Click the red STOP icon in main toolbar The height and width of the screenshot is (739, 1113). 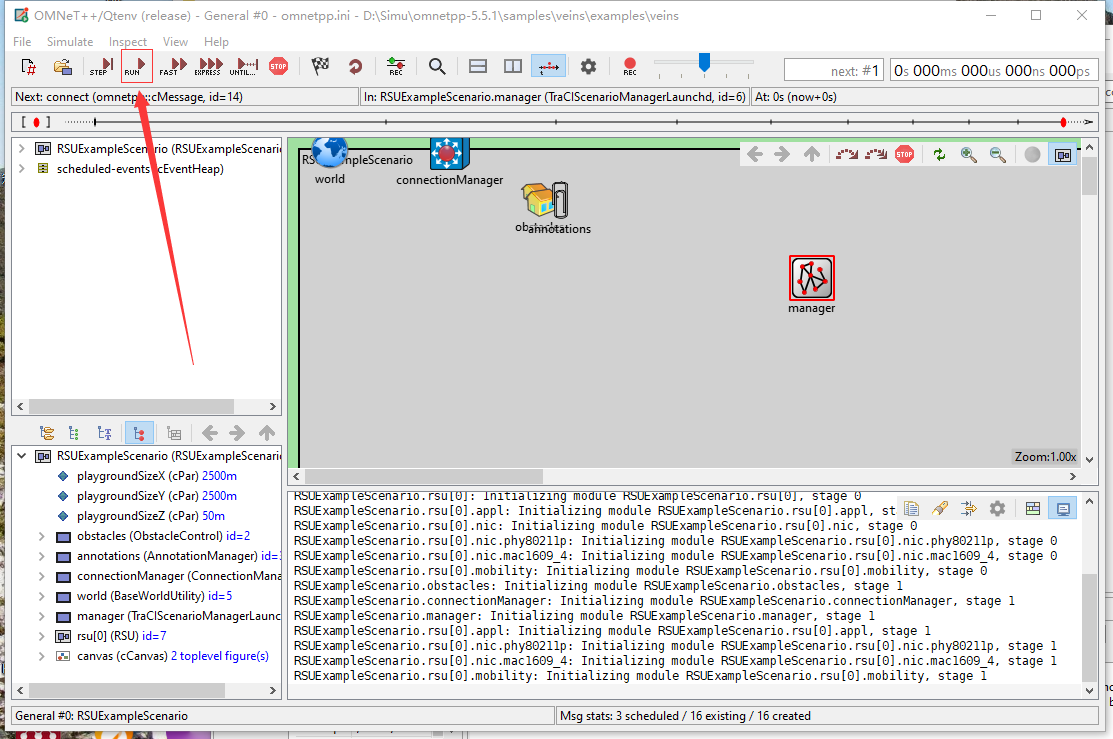point(278,67)
